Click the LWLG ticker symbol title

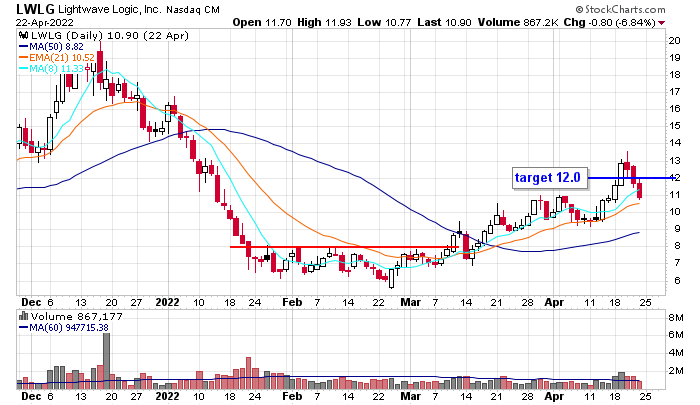click(x=35, y=9)
